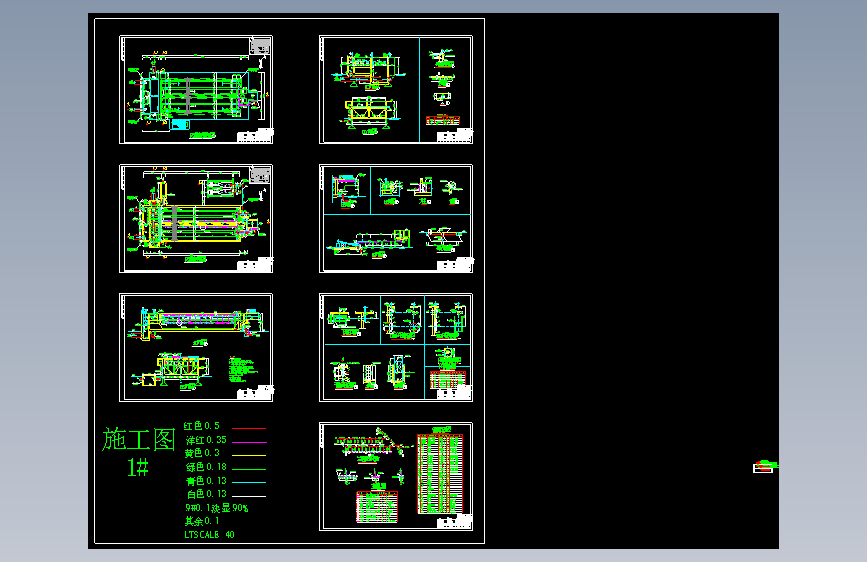Select the 9和0.1淡显90% note

pyautogui.click(x=217, y=508)
